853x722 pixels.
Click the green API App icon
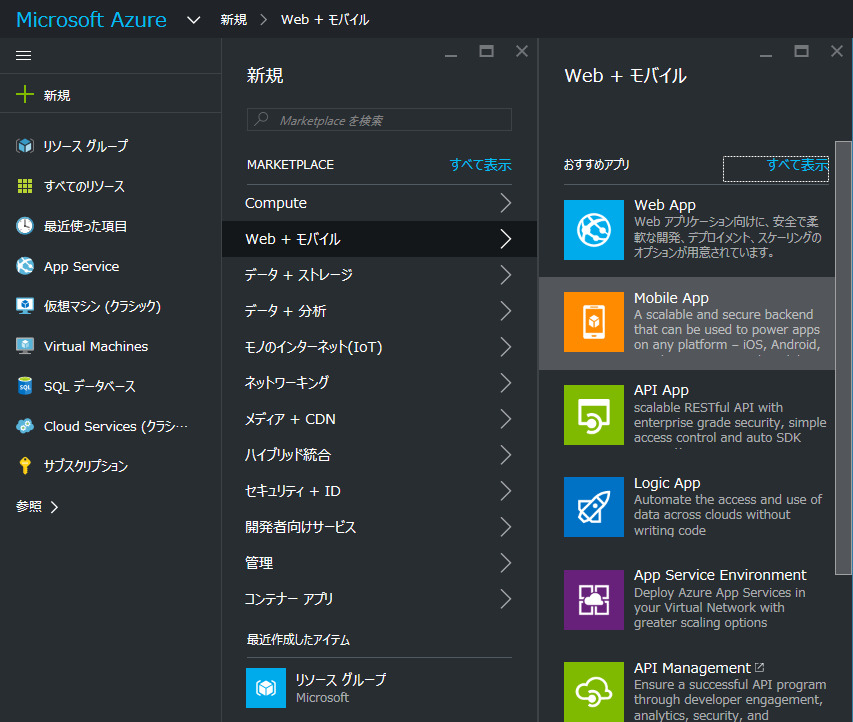coord(594,415)
